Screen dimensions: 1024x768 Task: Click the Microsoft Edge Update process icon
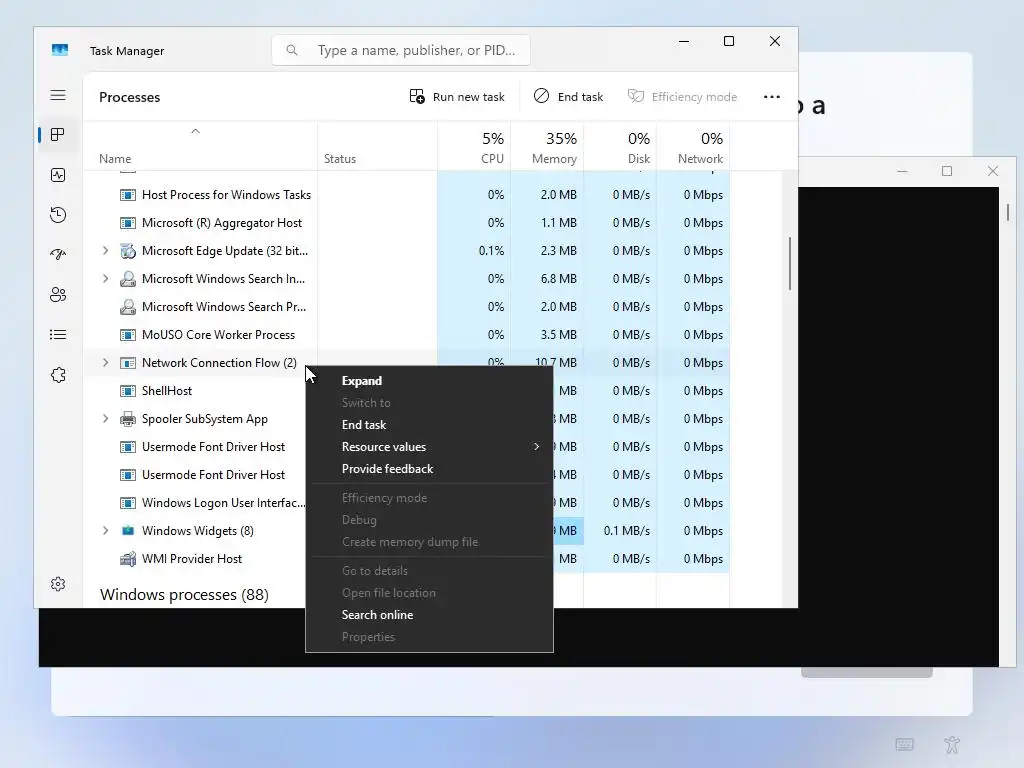pos(128,251)
